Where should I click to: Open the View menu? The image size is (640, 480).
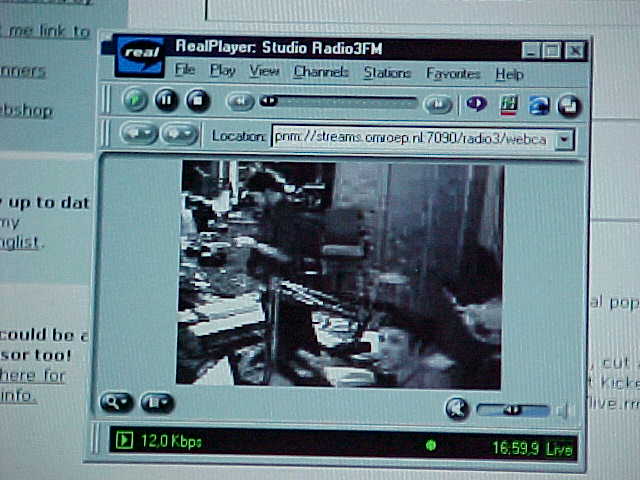click(264, 71)
